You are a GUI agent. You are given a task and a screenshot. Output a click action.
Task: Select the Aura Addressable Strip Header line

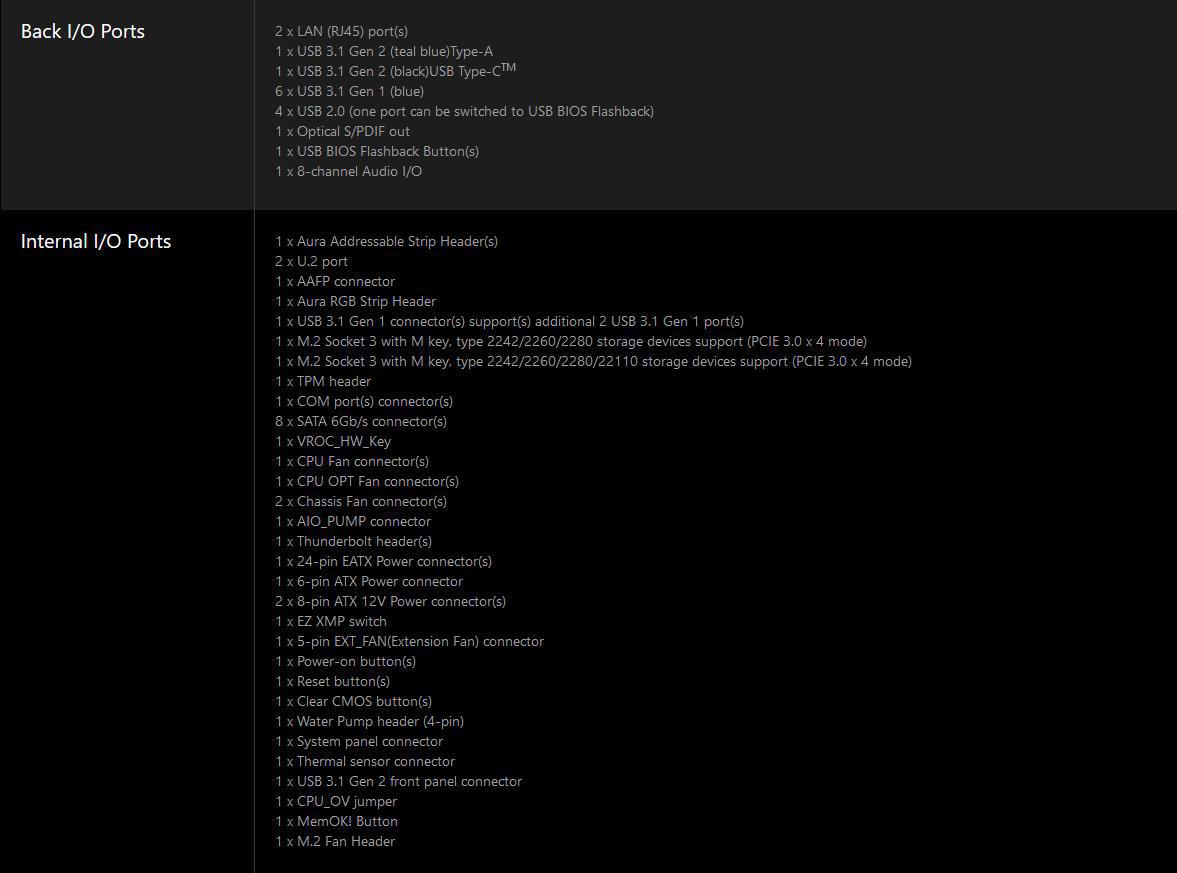[387, 242]
